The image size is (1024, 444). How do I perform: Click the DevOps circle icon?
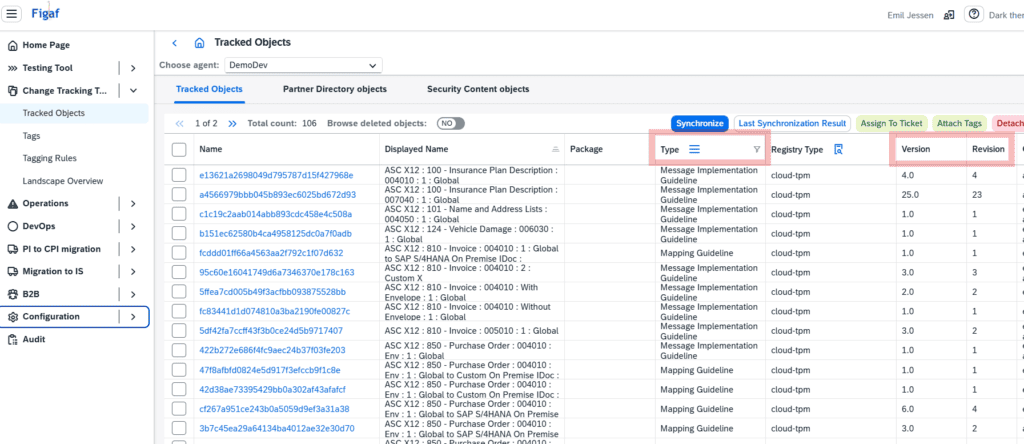point(12,227)
